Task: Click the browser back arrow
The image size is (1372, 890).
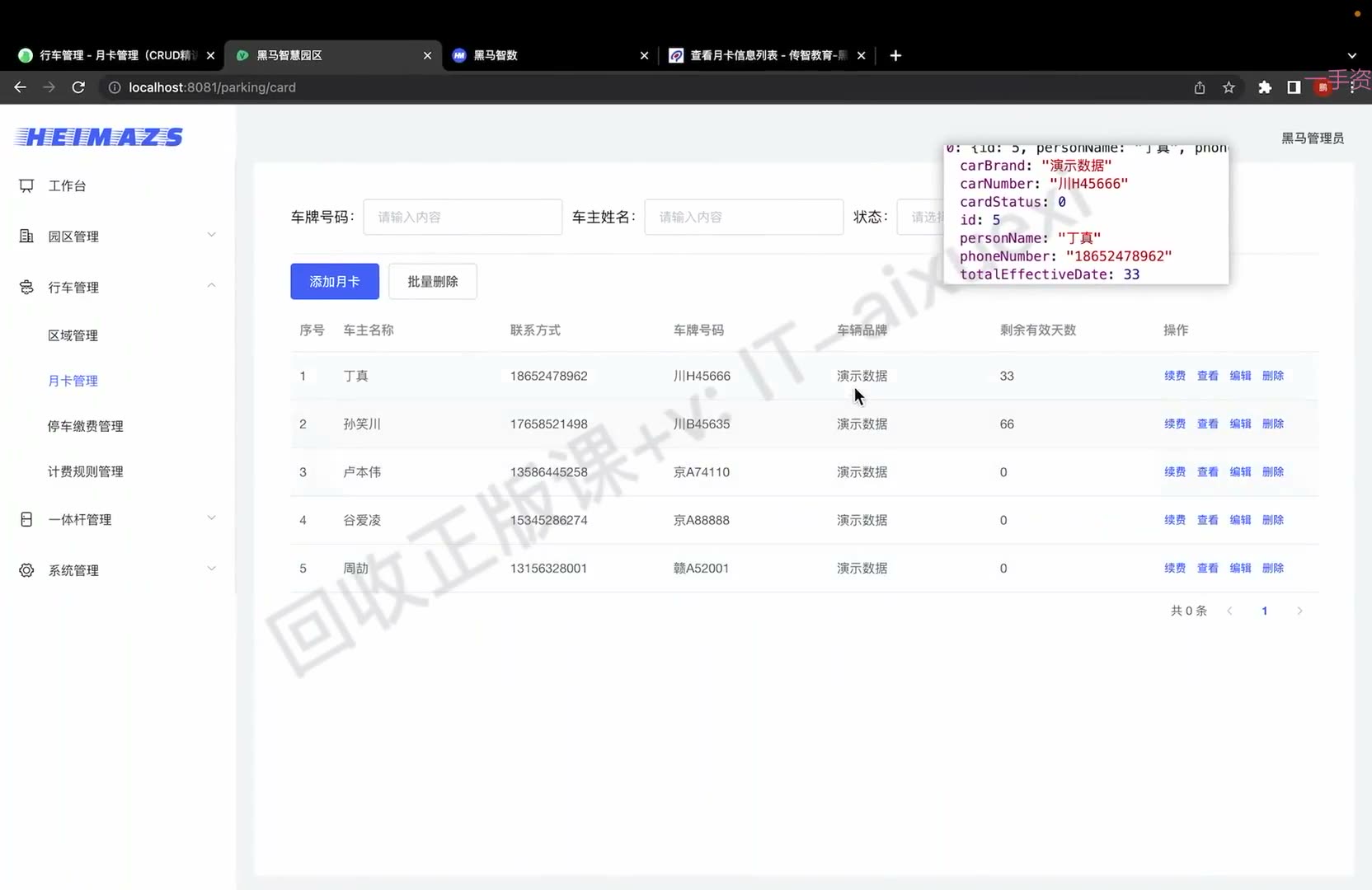Action: click(21, 87)
